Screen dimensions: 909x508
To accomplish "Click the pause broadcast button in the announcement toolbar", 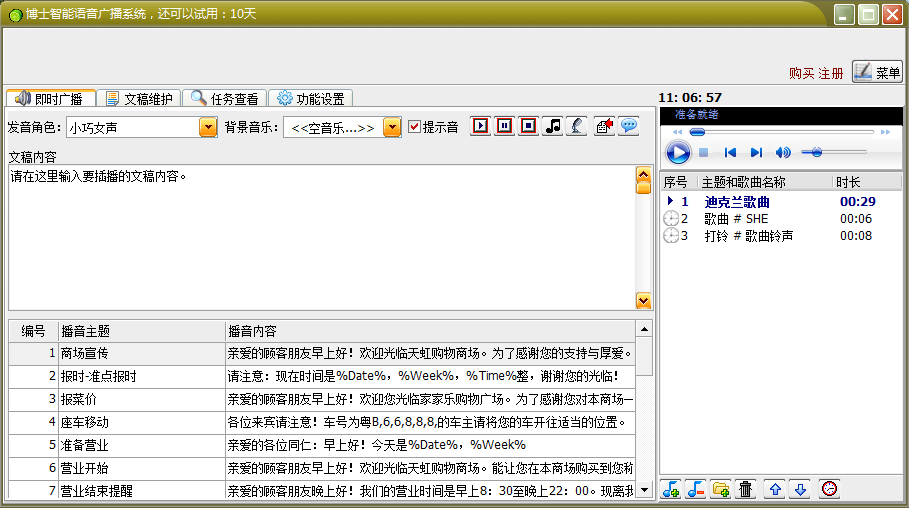I will pyautogui.click(x=505, y=126).
